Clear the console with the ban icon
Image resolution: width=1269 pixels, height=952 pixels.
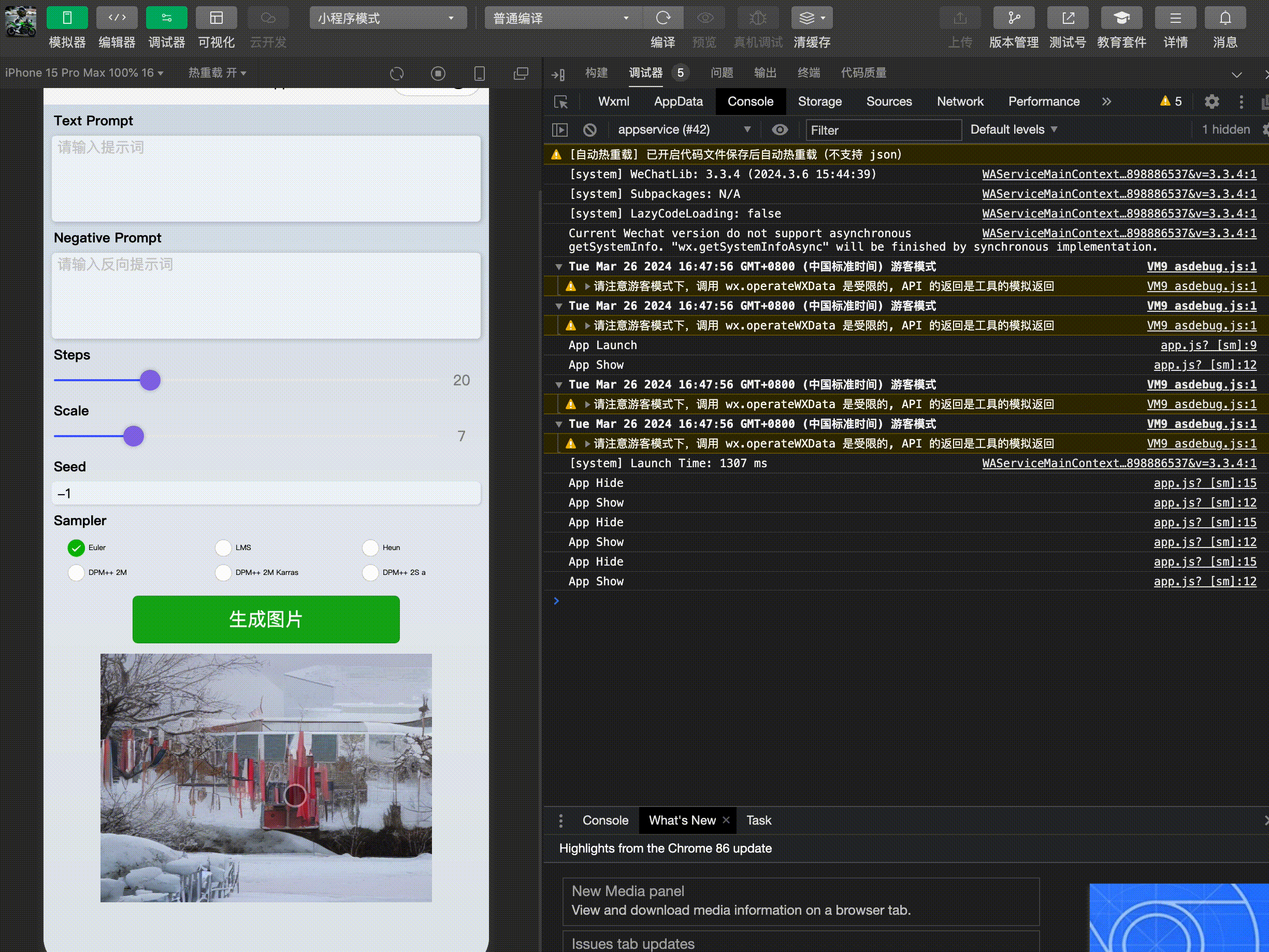click(x=590, y=130)
